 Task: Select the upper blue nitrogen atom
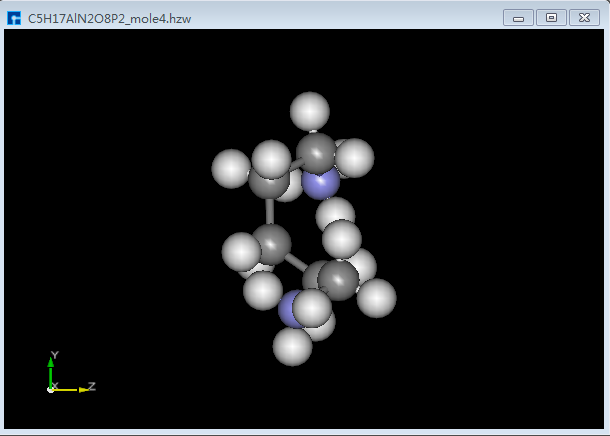click(x=320, y=183)
